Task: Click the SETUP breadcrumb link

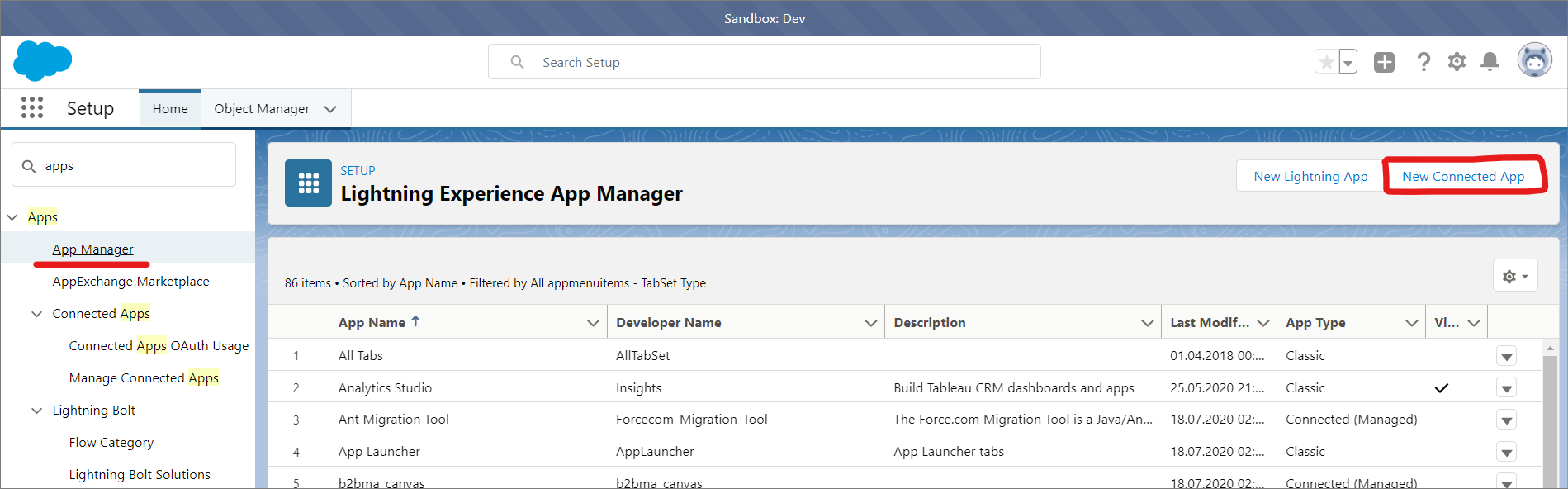Action: point(358,170)
